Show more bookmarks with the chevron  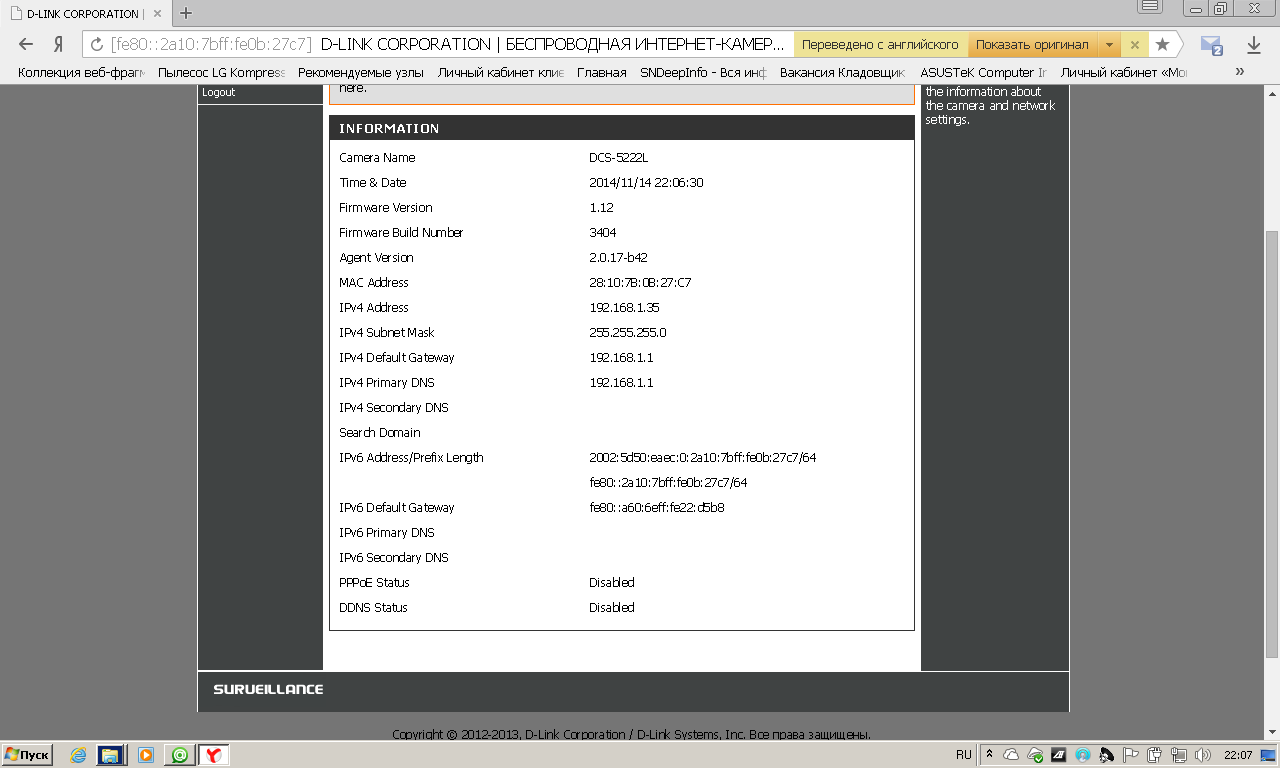click(1240, 72)
